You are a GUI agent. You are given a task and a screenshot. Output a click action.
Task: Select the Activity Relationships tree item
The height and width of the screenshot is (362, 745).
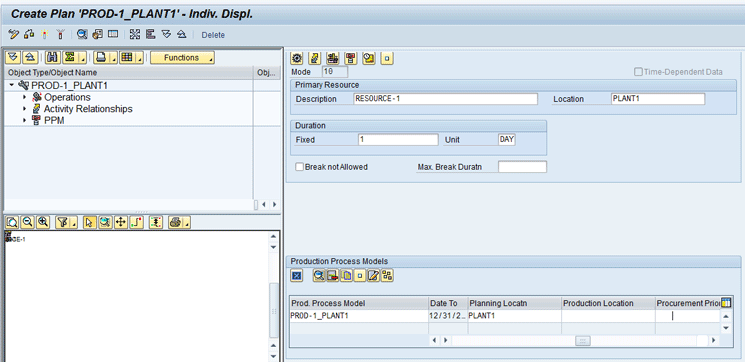coord(88,109)
